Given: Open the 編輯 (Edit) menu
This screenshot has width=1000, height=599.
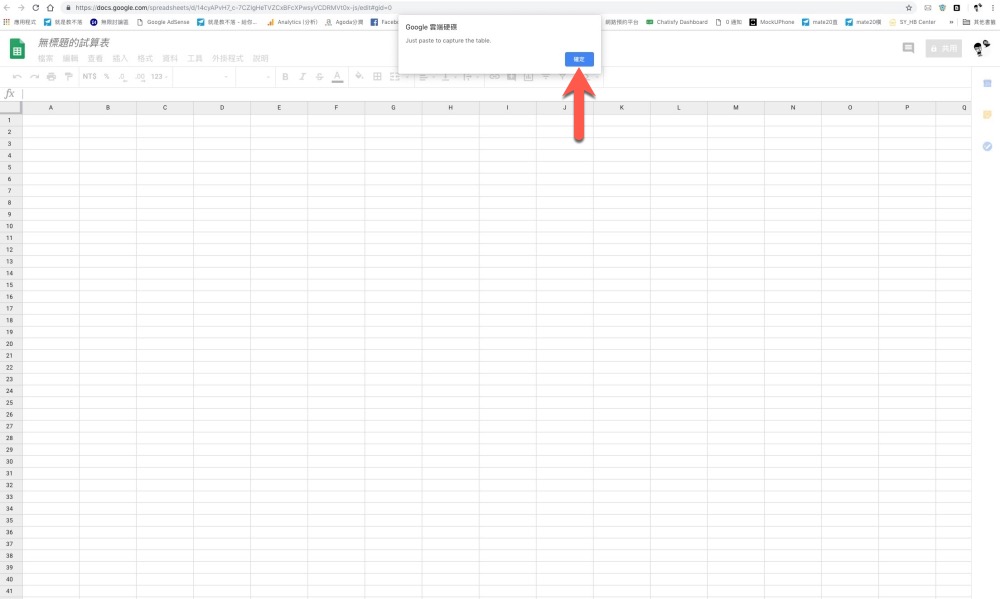Looking at the screenshot, I should coord(70,59).
